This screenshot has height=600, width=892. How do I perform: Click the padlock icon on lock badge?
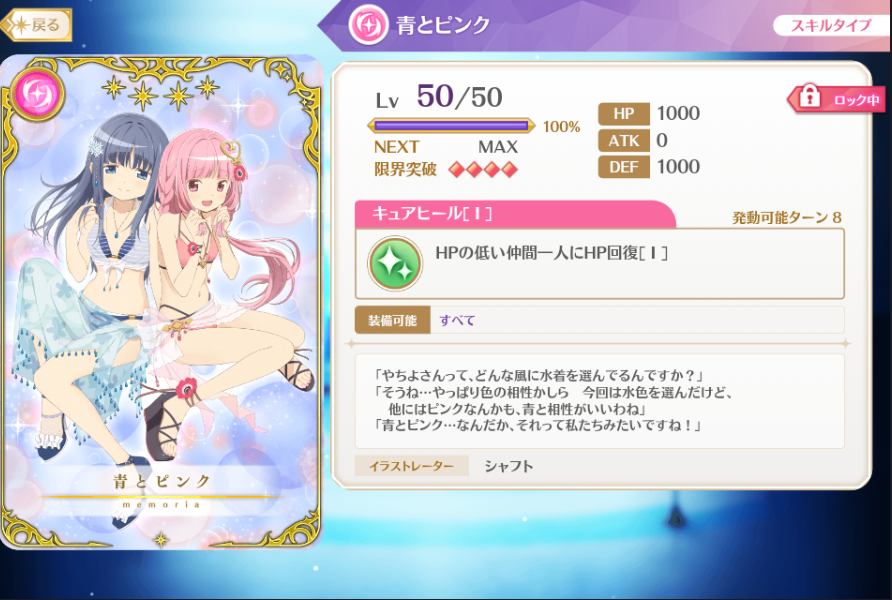pyautogui.click(x=810, y=97)
